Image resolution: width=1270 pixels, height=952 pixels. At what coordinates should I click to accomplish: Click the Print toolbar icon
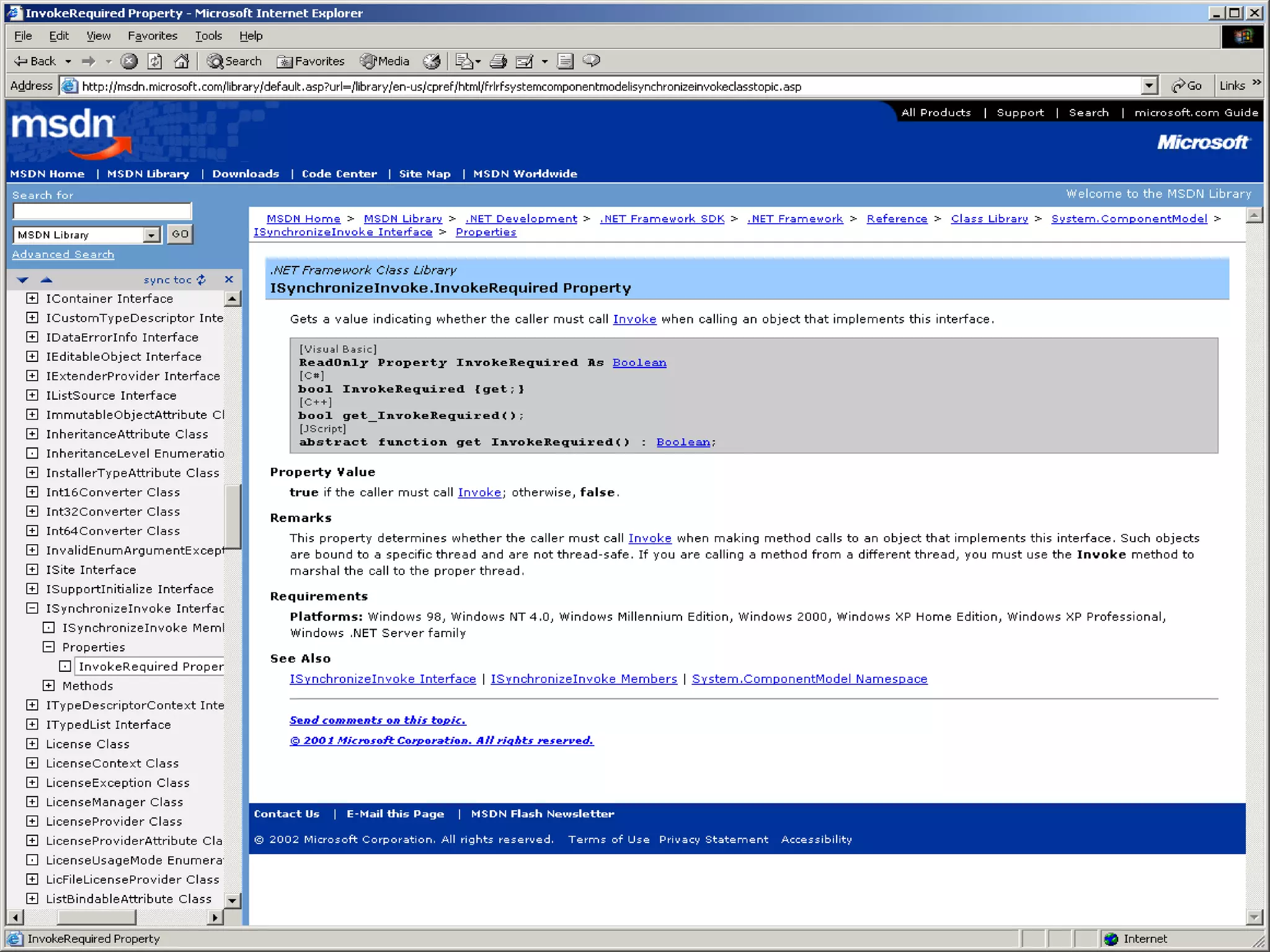pos(498,61)
